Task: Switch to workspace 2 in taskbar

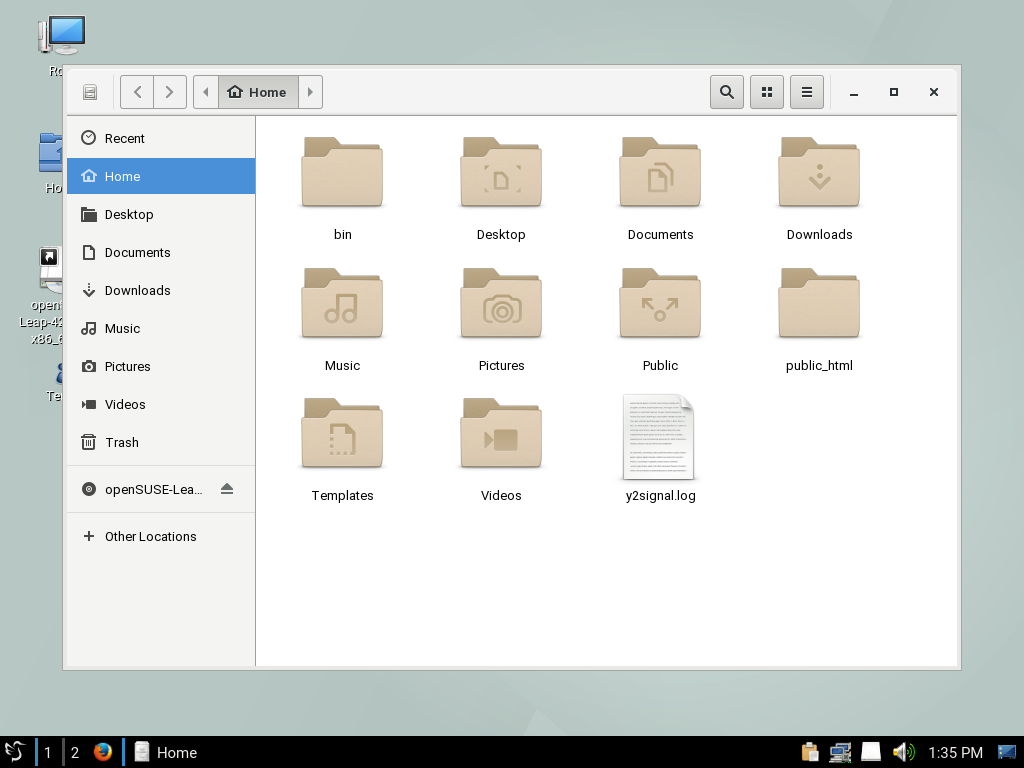Action: click(x=75, y=752)
